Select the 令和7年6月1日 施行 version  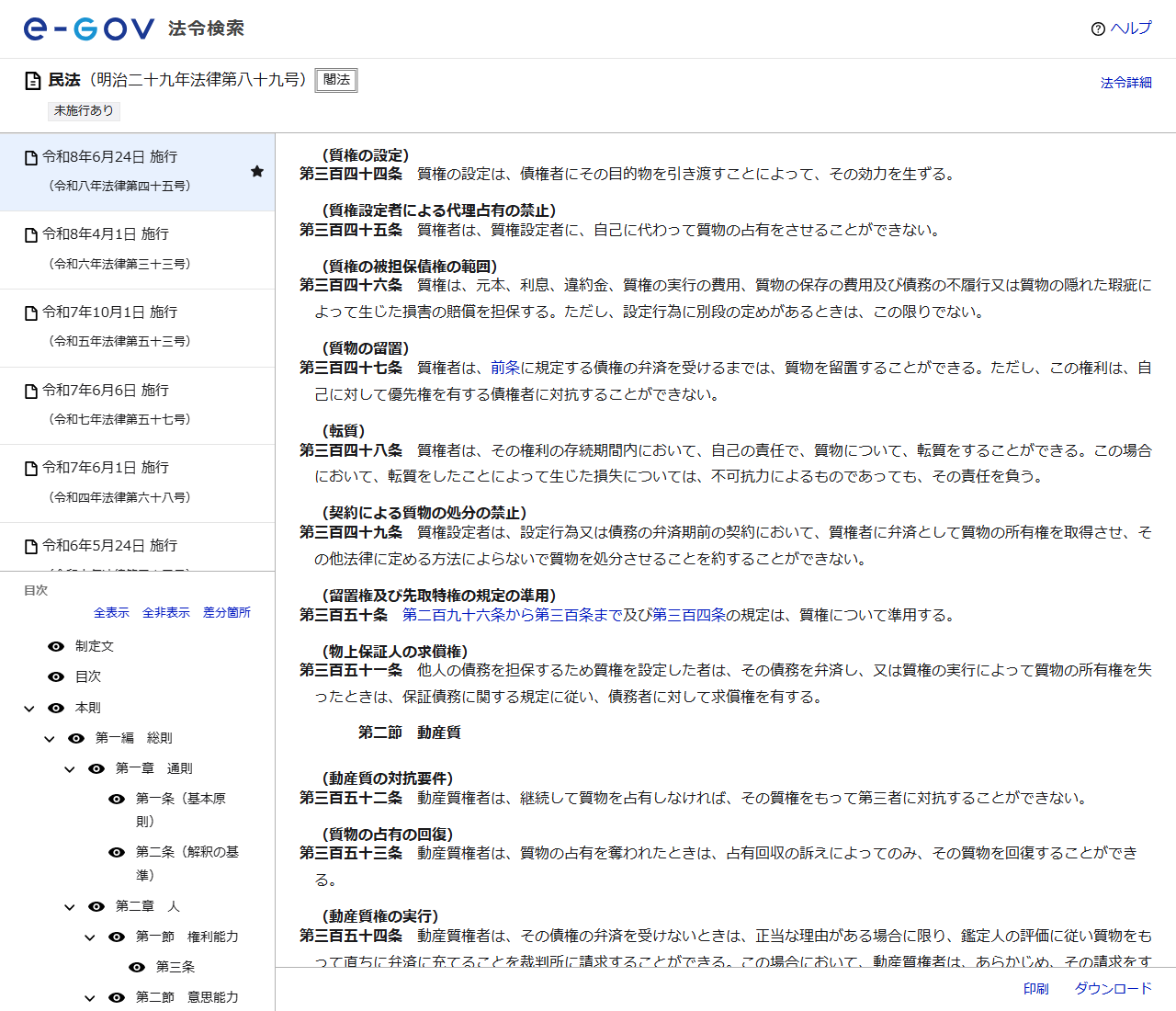[x=138, y=483]
